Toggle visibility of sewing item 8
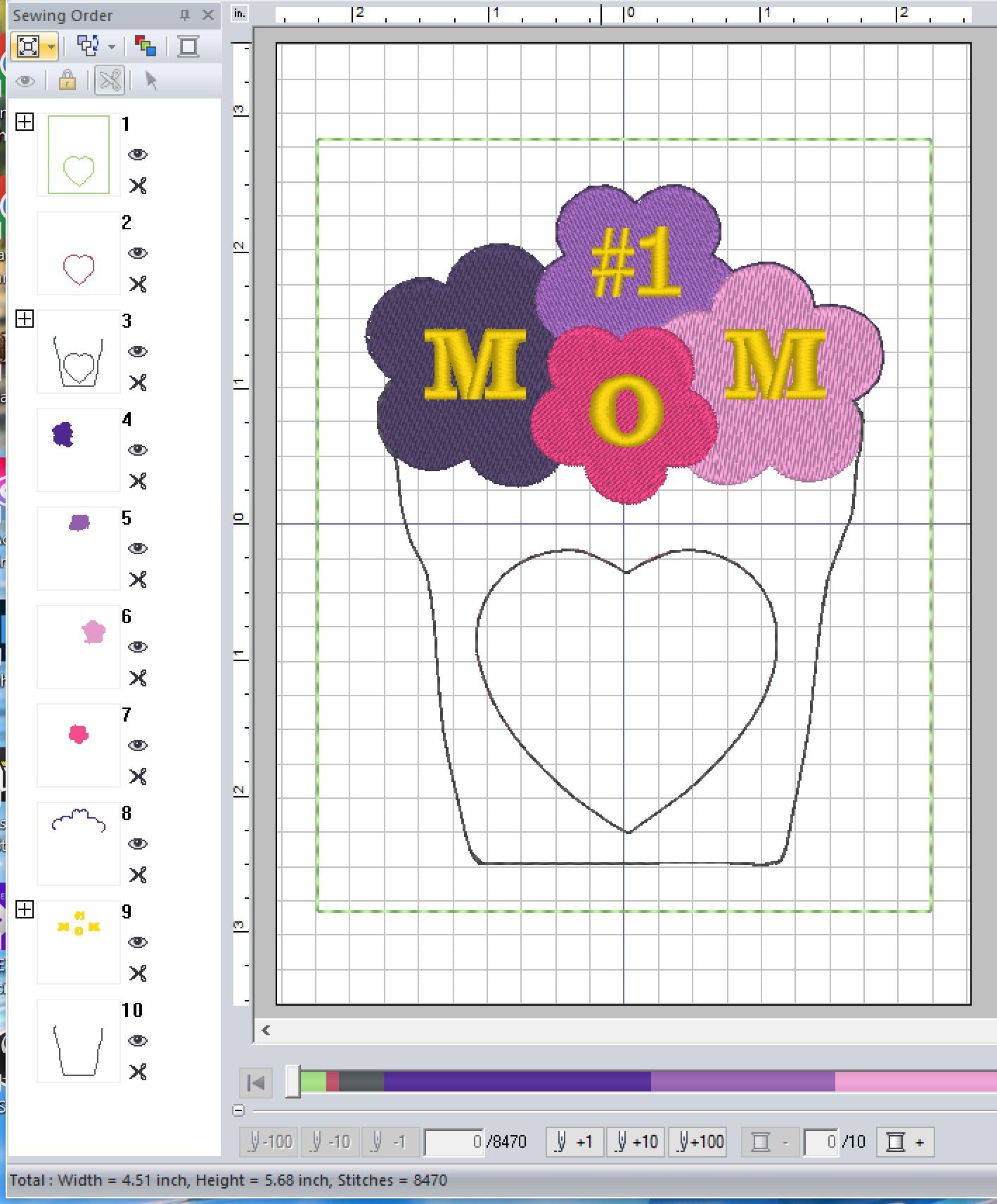The image size is (997, 1204). click(138, 844)
